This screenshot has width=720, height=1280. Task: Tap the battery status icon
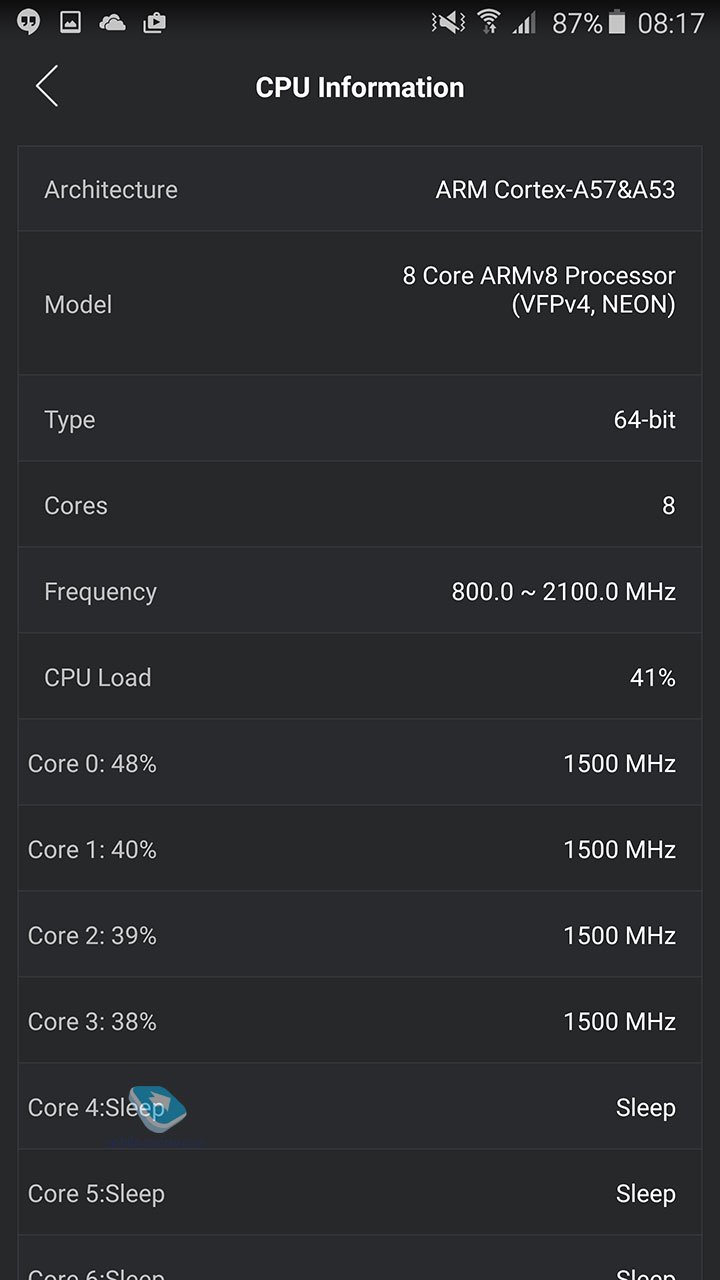617,22
